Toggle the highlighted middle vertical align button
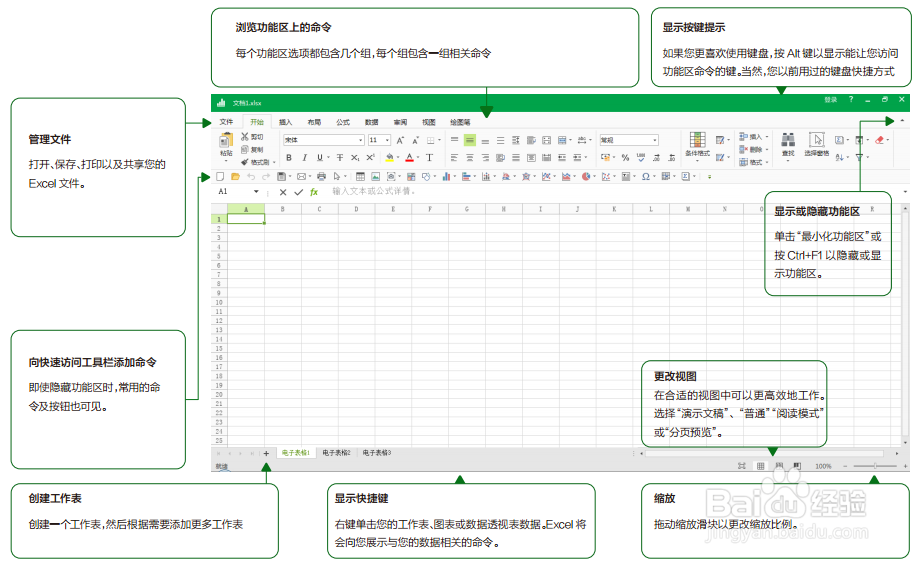 [469, 140]
